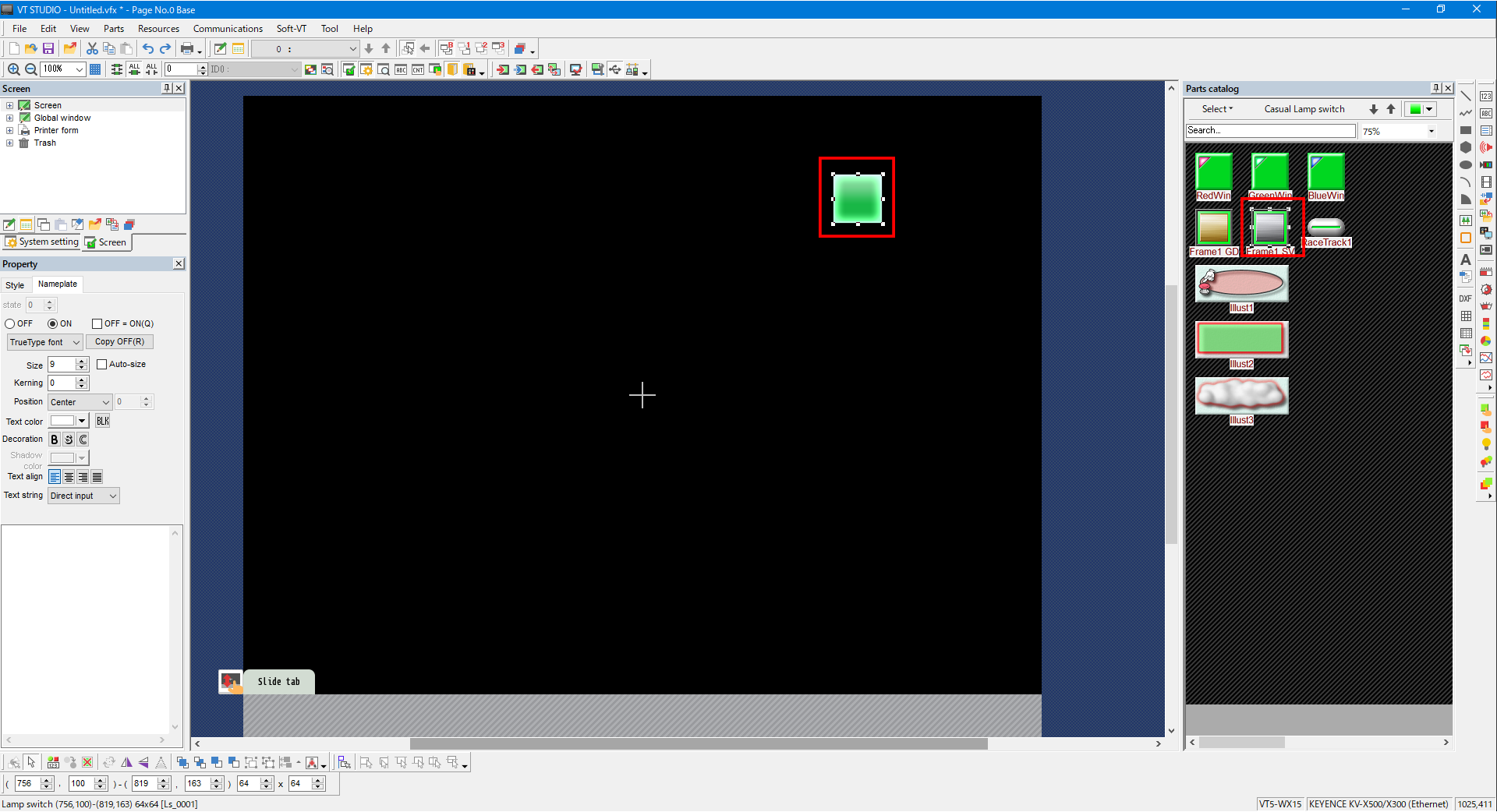Open the Text string Direct input dropdown
1497x812 pixels.
83,496
